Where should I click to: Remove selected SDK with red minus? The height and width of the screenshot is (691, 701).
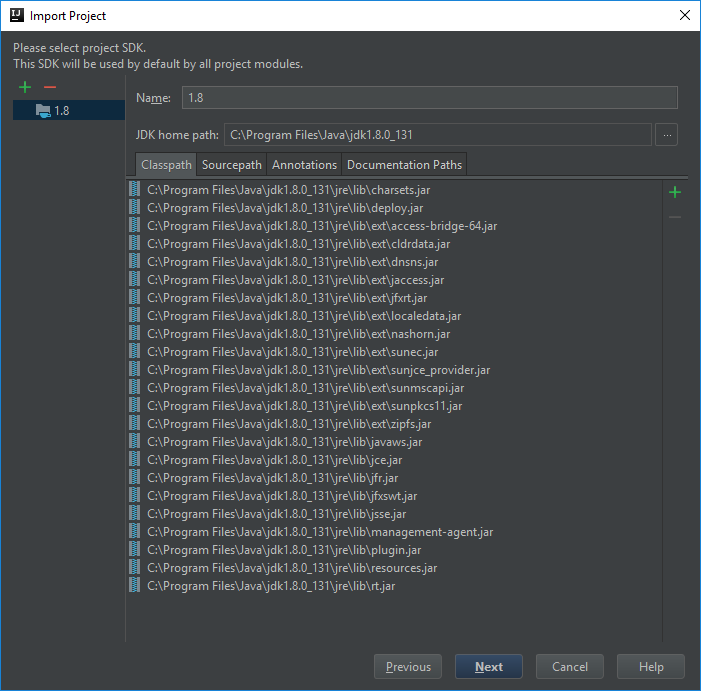coord(50,87)
